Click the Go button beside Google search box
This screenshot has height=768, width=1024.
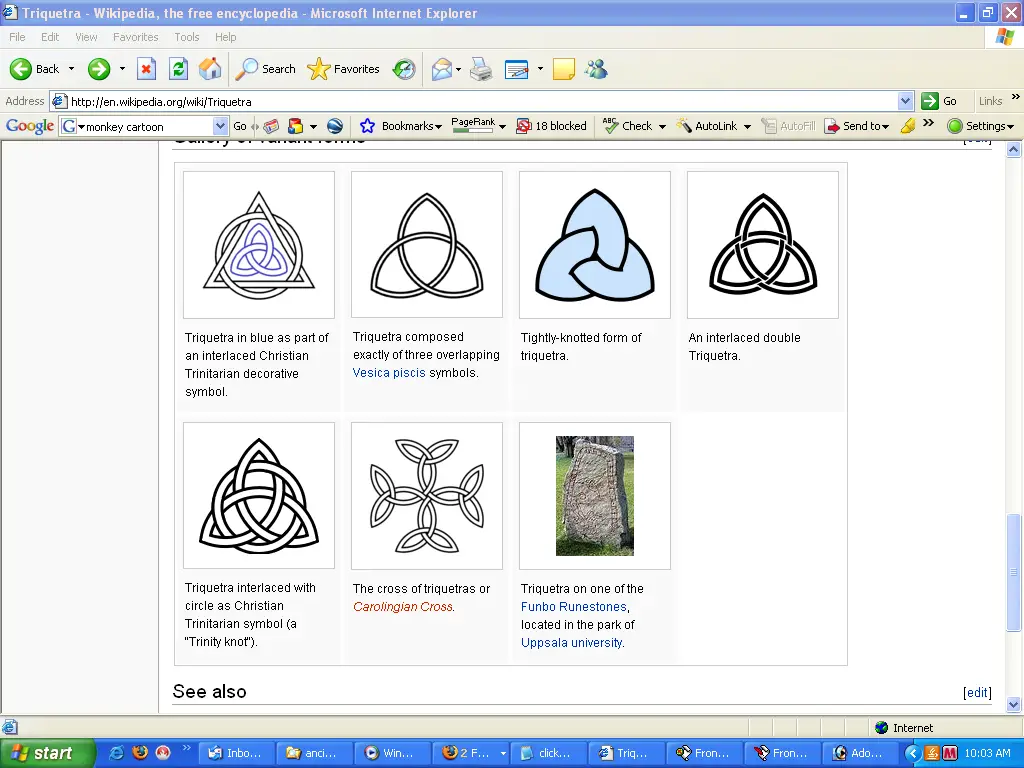[x=240, y=126]
